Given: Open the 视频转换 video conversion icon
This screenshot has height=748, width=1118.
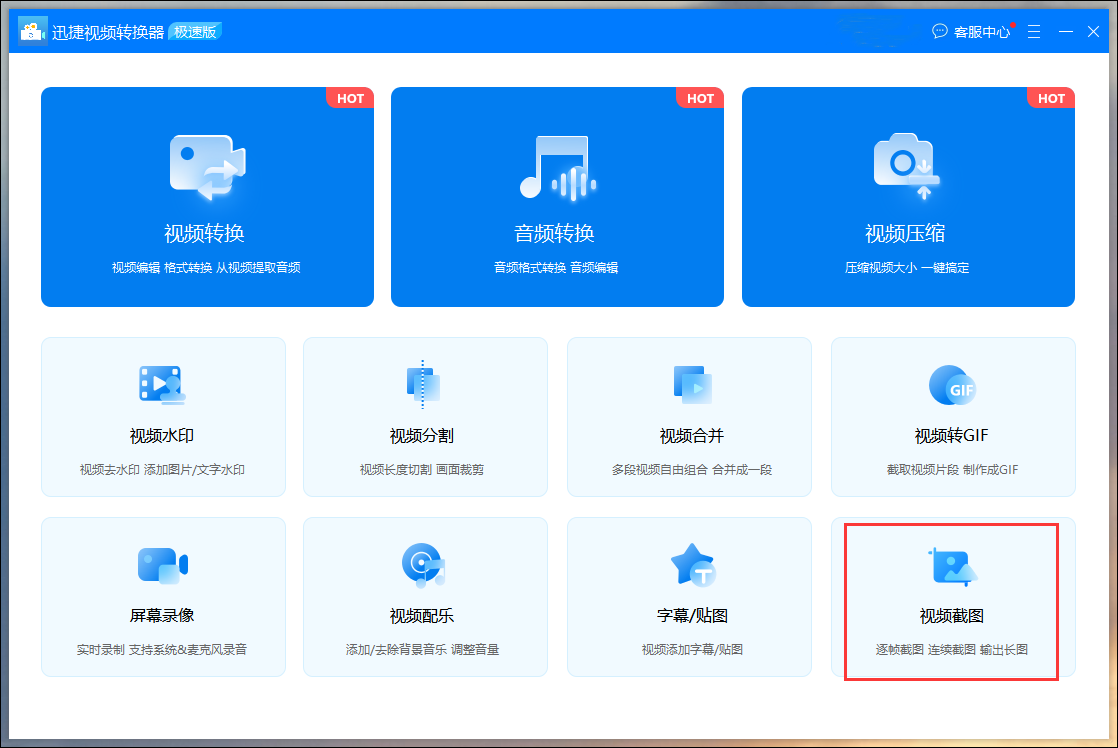Looking at the screenshot, I should point(207,168).
